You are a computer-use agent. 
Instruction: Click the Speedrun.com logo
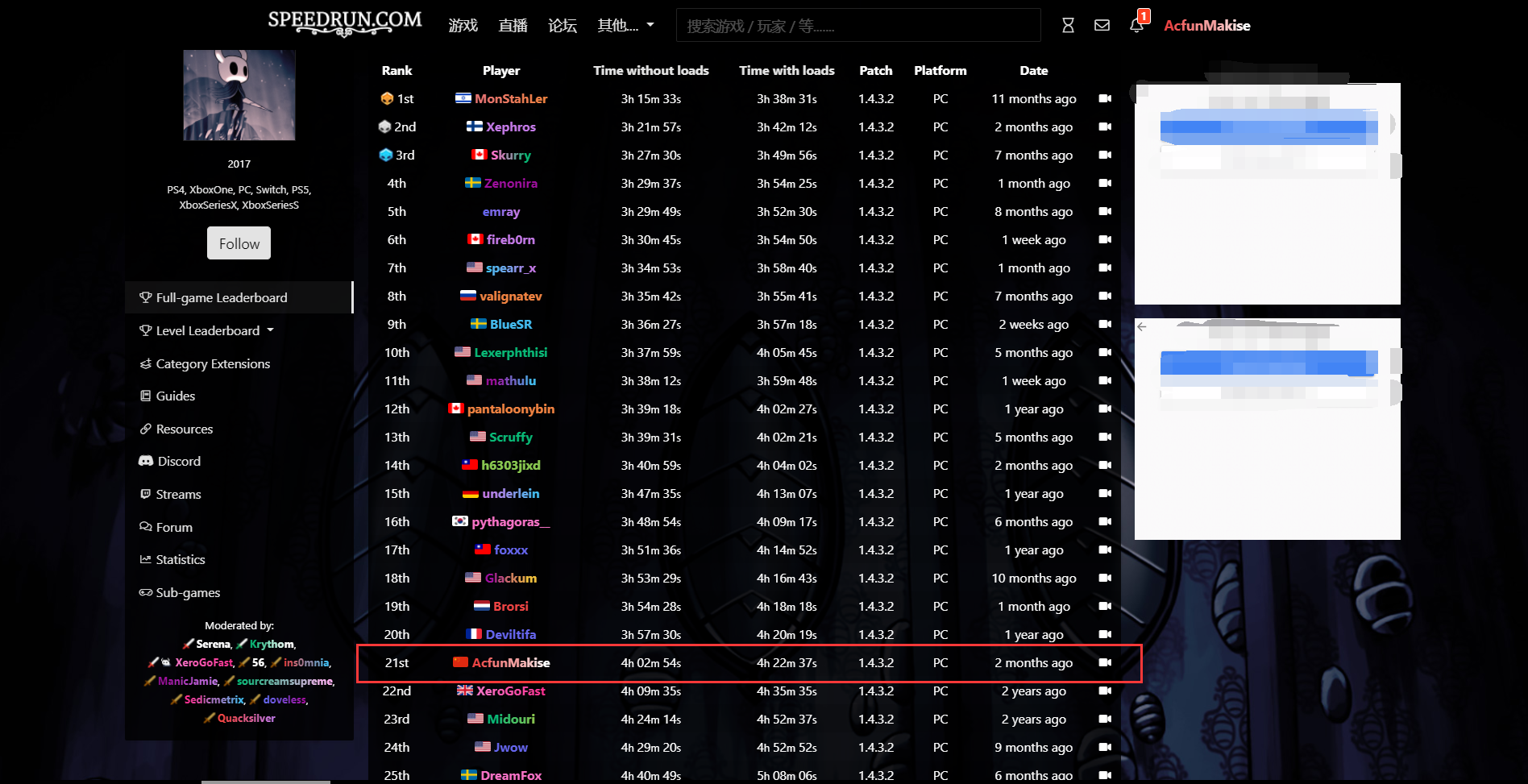click(344, 23)
